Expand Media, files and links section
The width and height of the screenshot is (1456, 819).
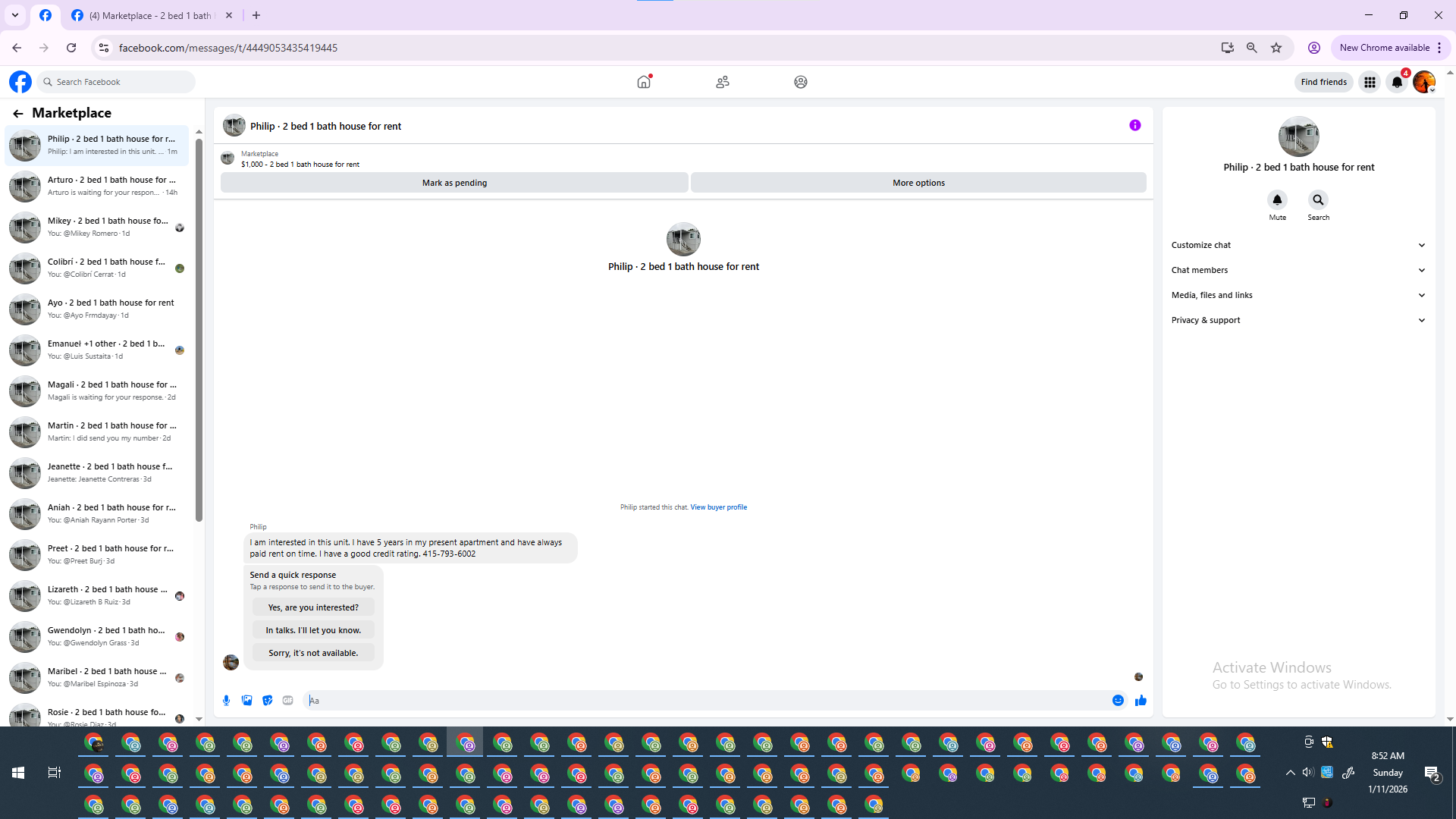coord(1298,295)
